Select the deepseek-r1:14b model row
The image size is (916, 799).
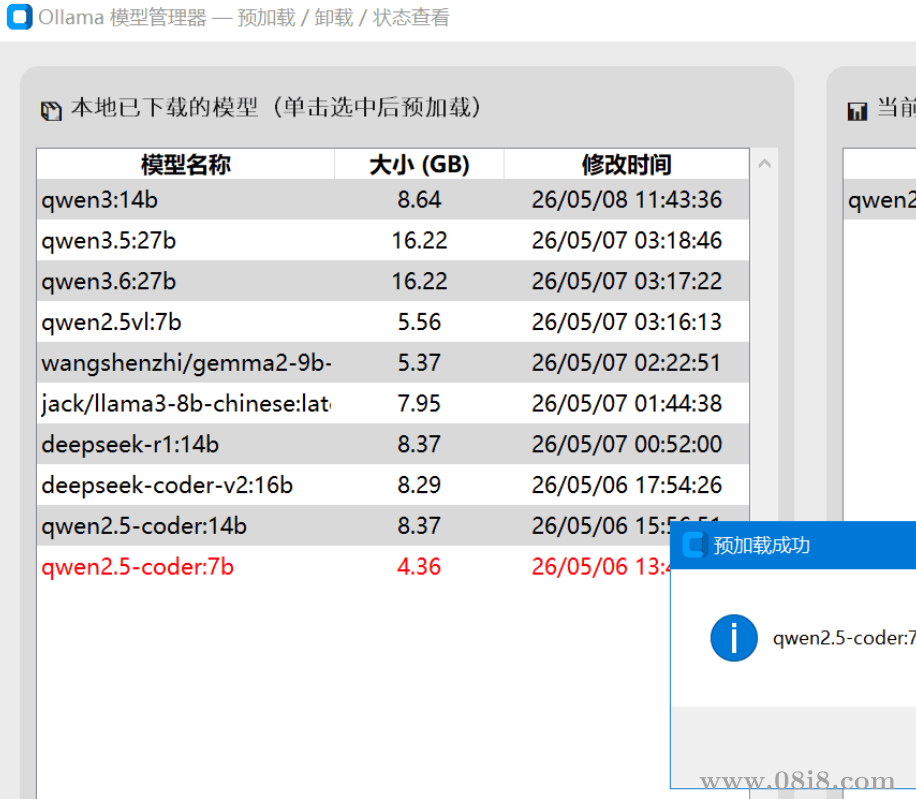(393, 444)
